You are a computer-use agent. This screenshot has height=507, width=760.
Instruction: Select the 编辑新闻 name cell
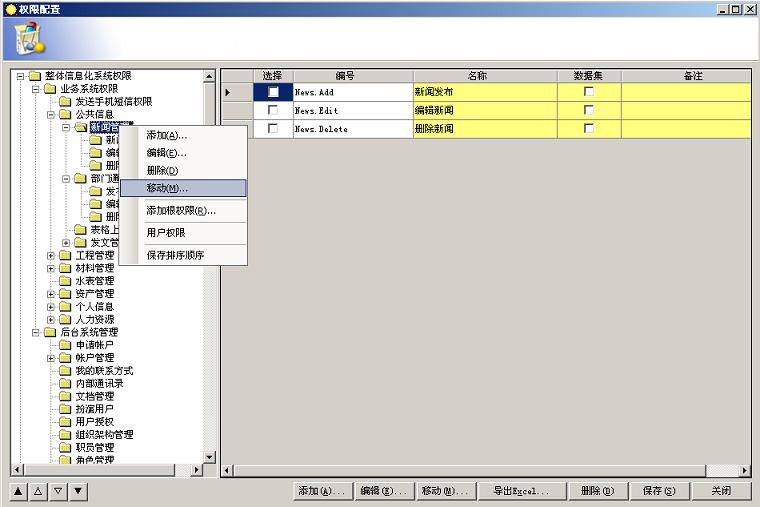tap(485, 111)
